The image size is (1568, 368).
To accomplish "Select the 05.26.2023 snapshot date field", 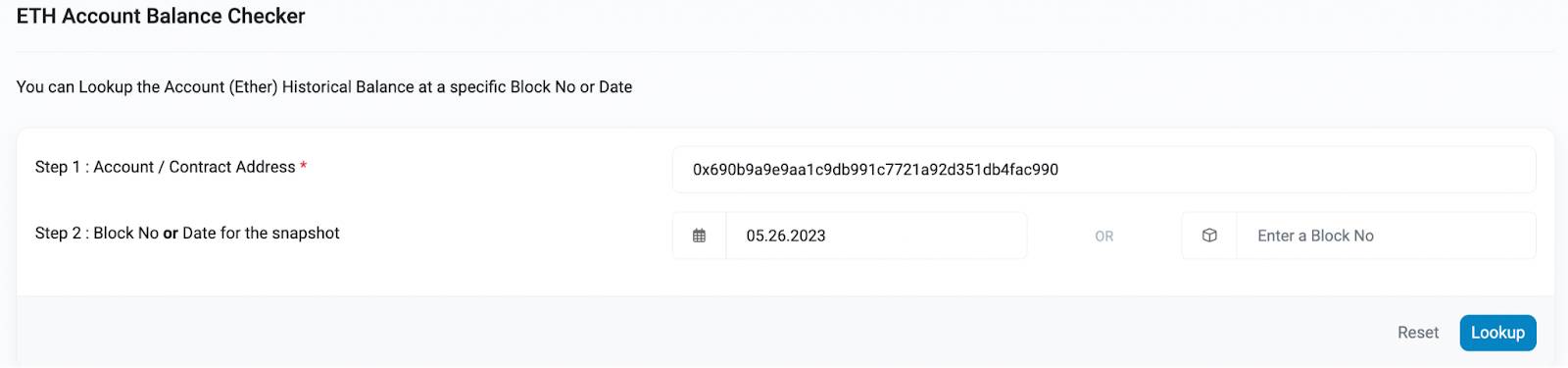I will pyautogui.click(x=876, y=236).
